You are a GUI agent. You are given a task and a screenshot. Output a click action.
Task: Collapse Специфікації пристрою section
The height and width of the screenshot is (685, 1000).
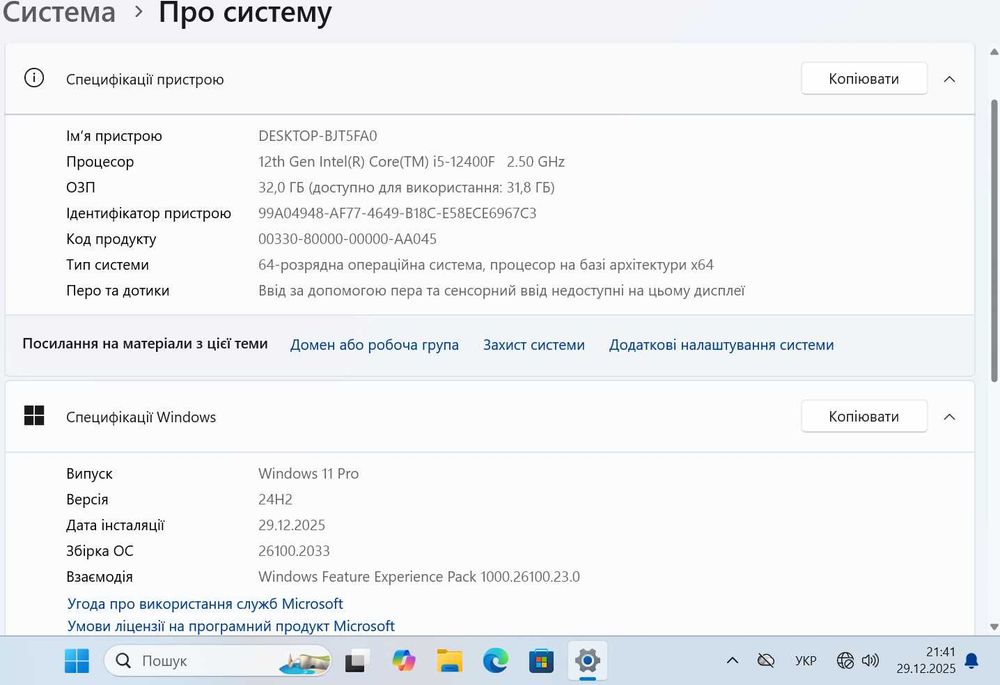click(x=949, y=79)
